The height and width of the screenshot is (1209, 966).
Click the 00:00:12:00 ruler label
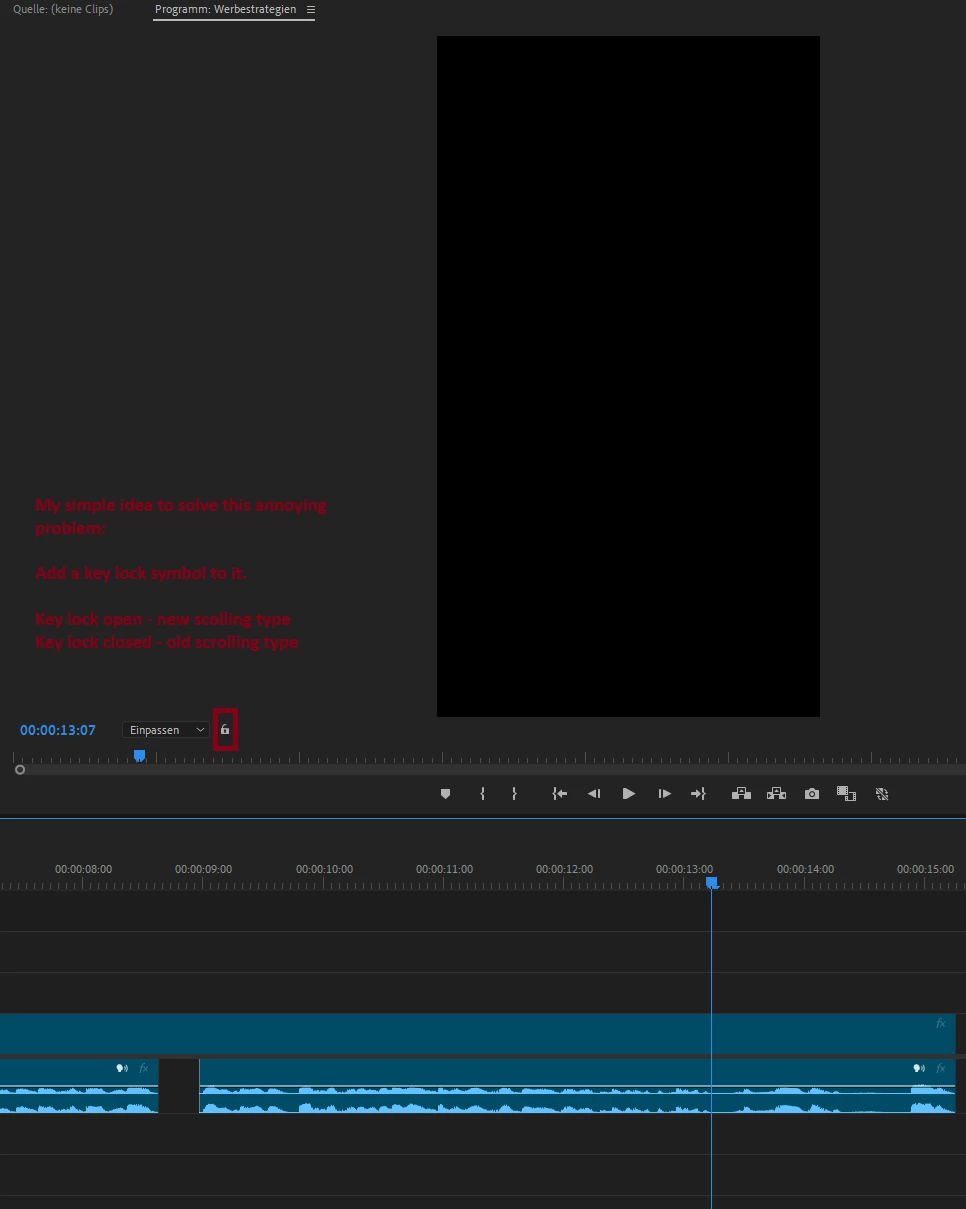tap(564, 869)
